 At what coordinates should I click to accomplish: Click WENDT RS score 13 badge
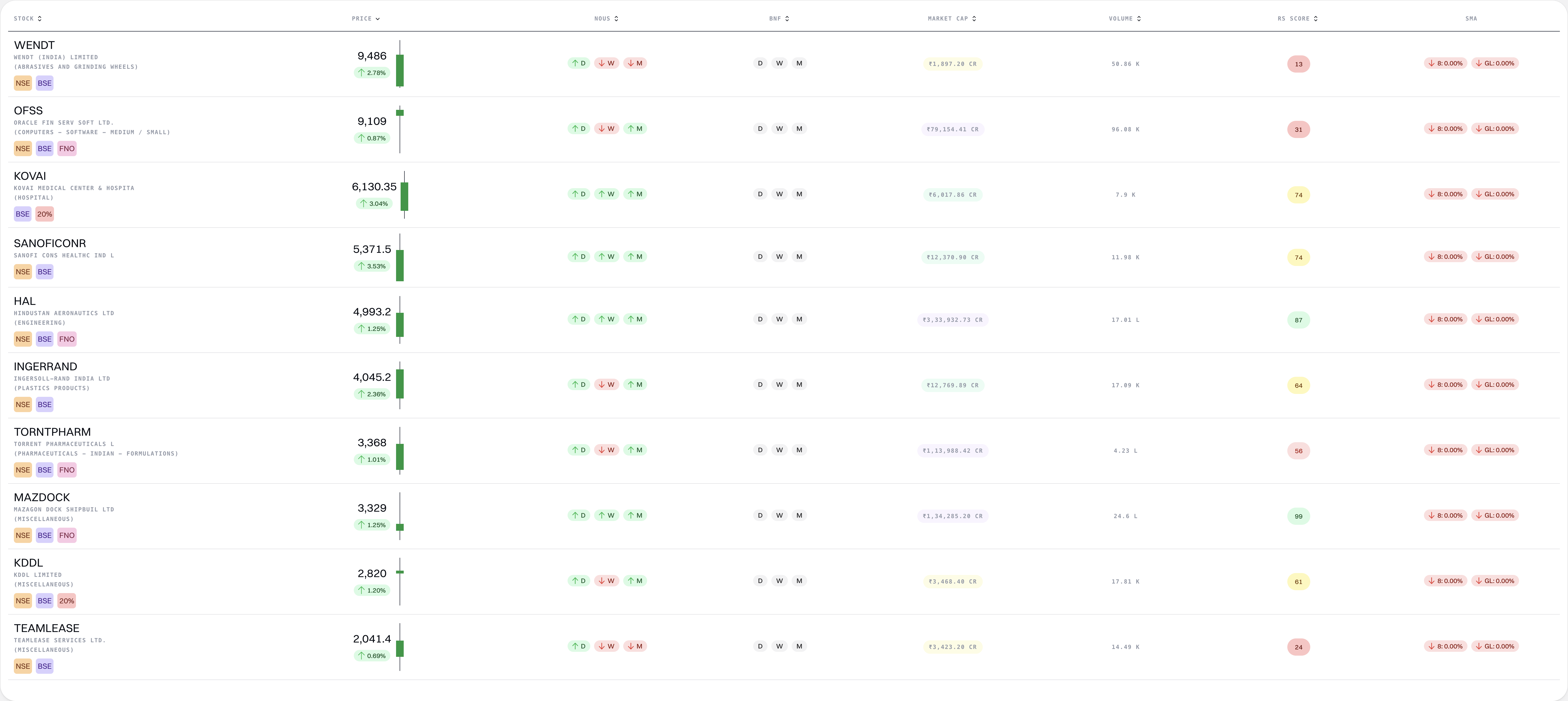point(1298,64)
